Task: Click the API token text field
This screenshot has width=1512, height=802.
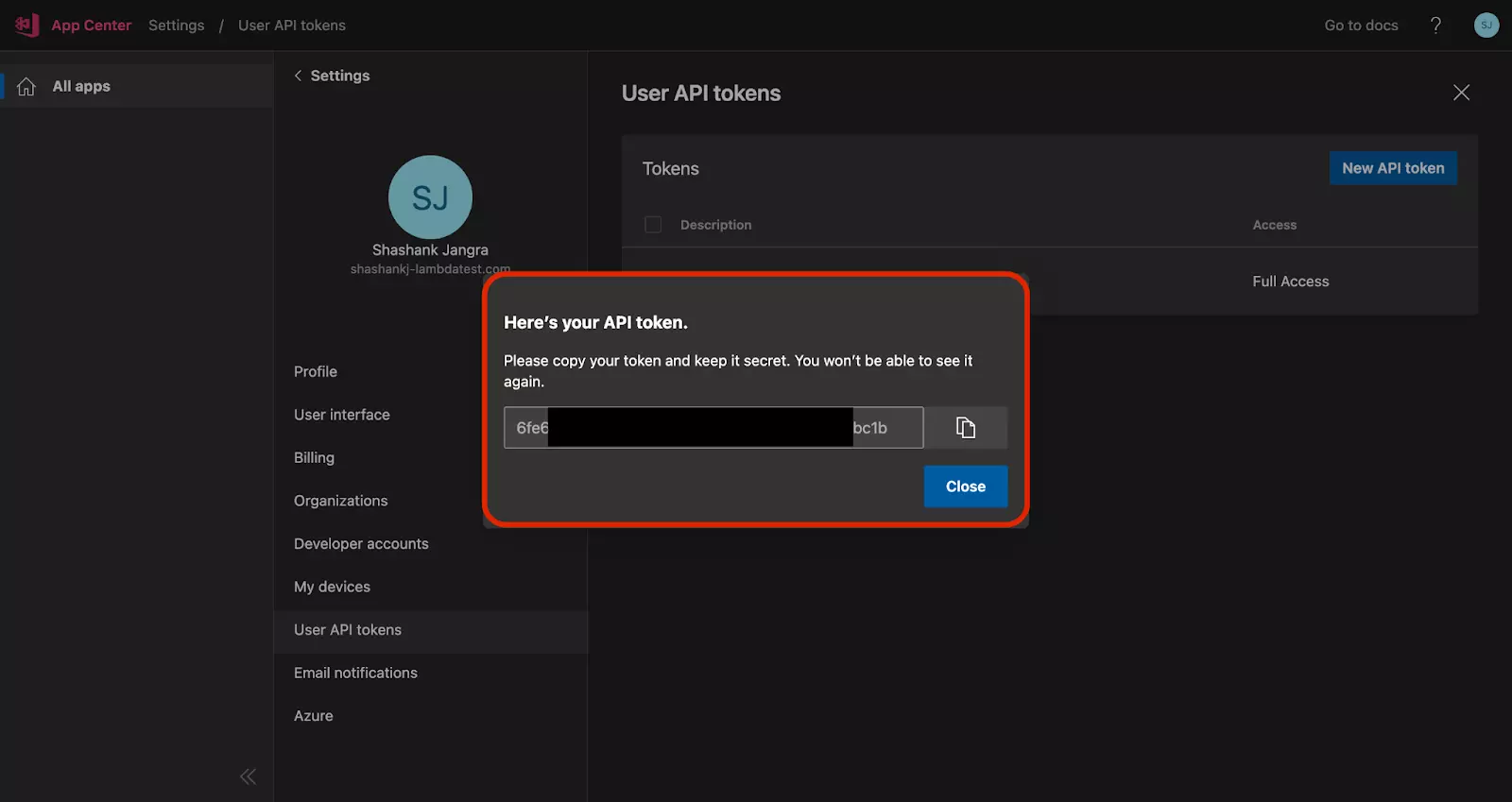Action: tap(713, 428)
